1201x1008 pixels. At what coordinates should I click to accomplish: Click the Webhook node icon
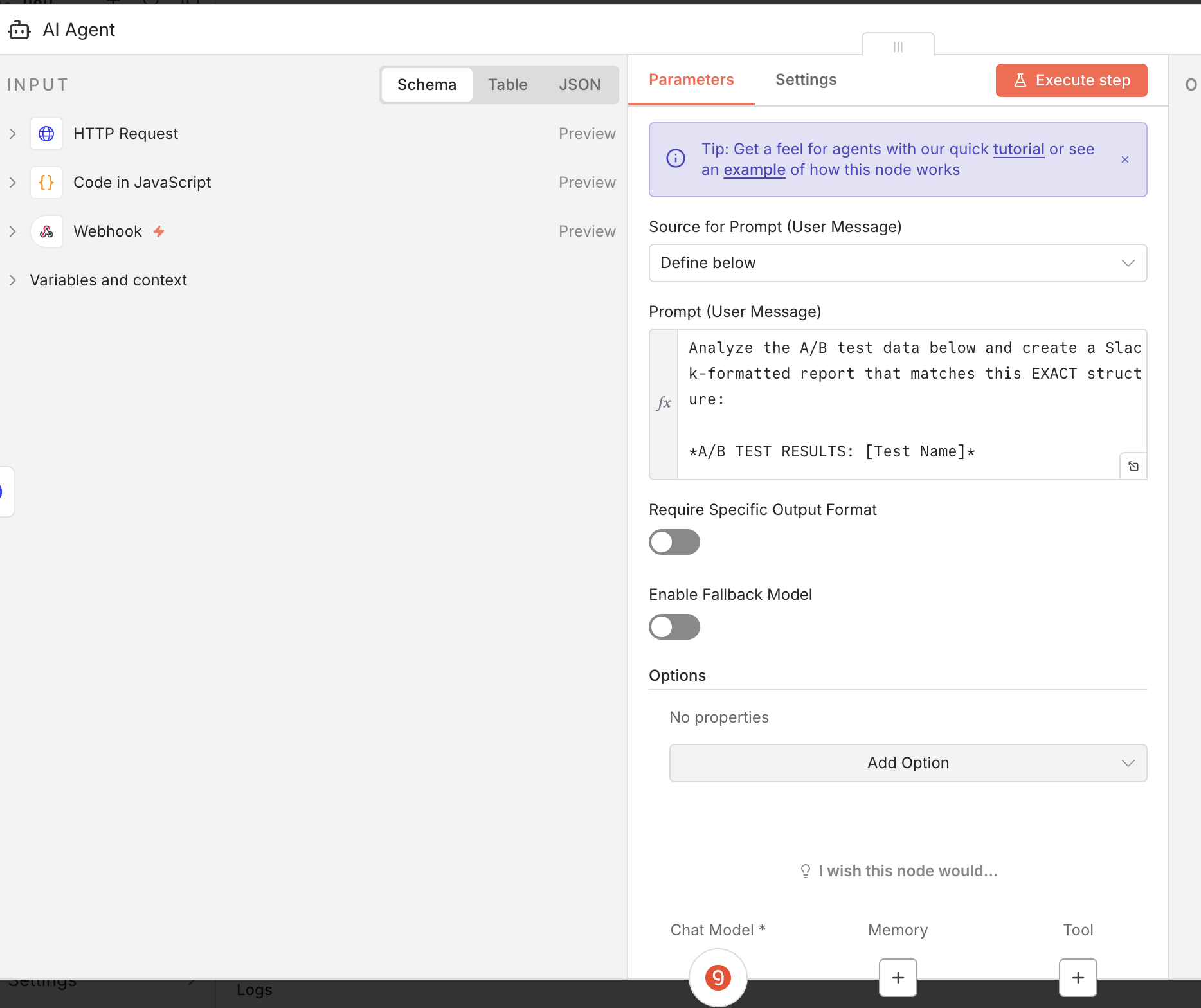[x=46, y=231]
